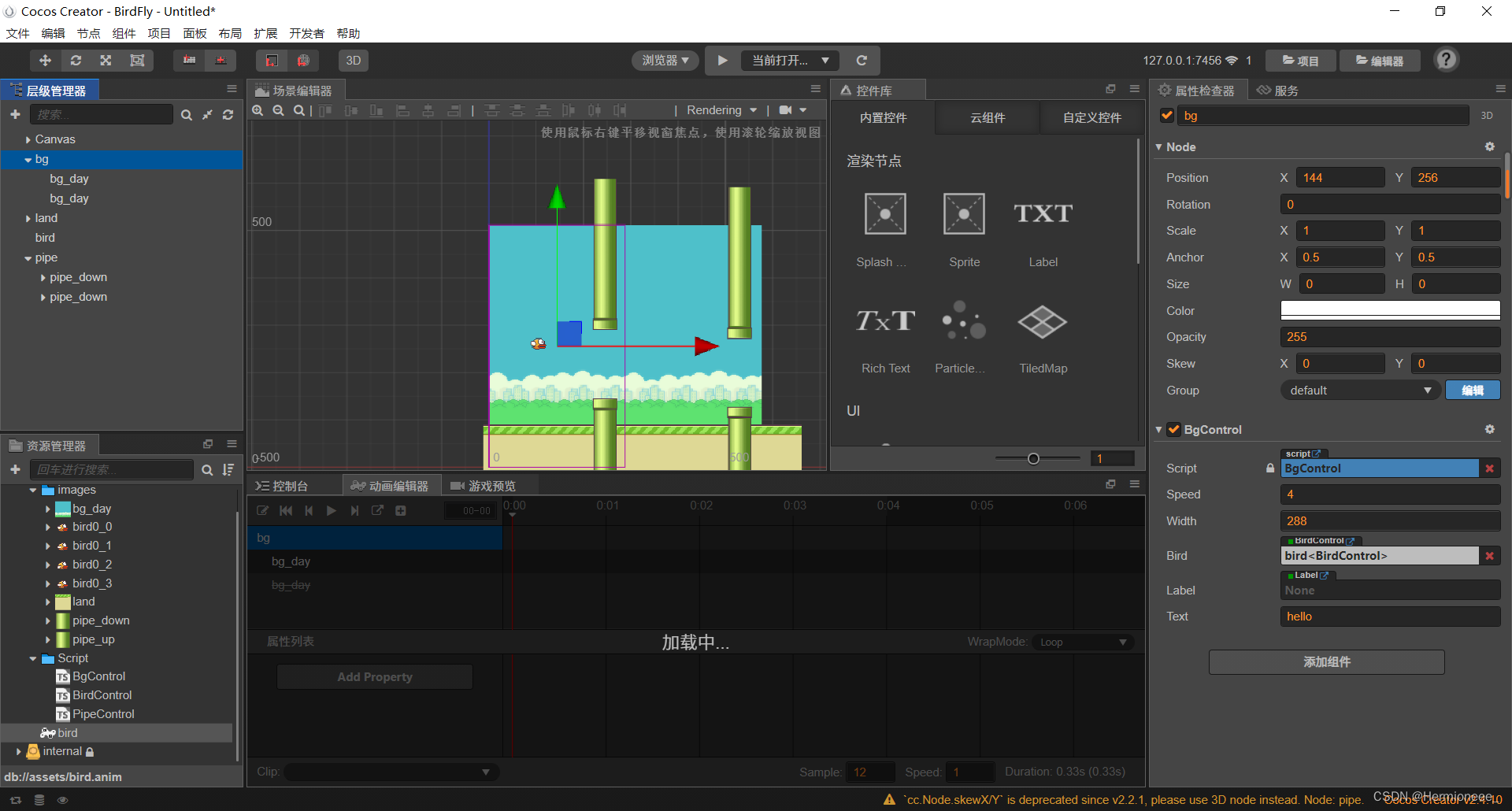Collapse the images folder in assets
1512x811 pixels.
pos(33,491)
